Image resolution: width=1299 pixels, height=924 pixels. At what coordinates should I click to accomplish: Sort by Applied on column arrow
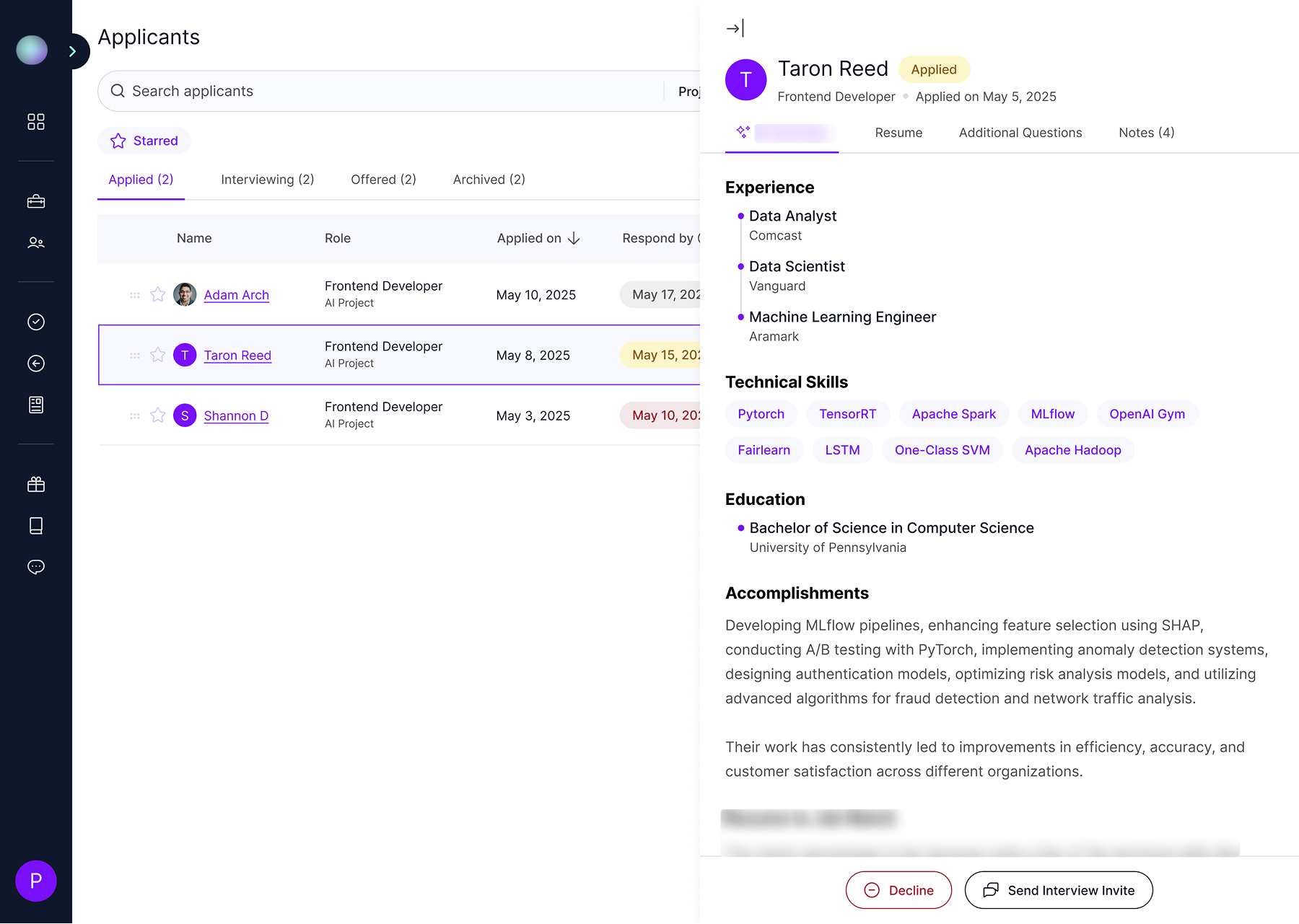574,239
